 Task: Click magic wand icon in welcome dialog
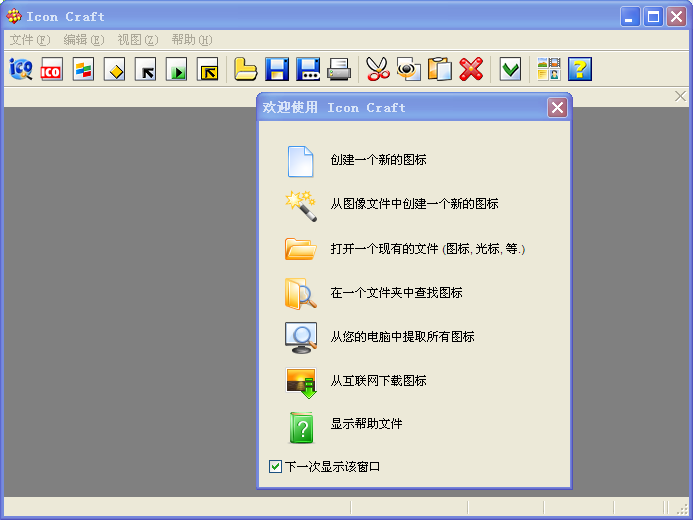point(301,206)
